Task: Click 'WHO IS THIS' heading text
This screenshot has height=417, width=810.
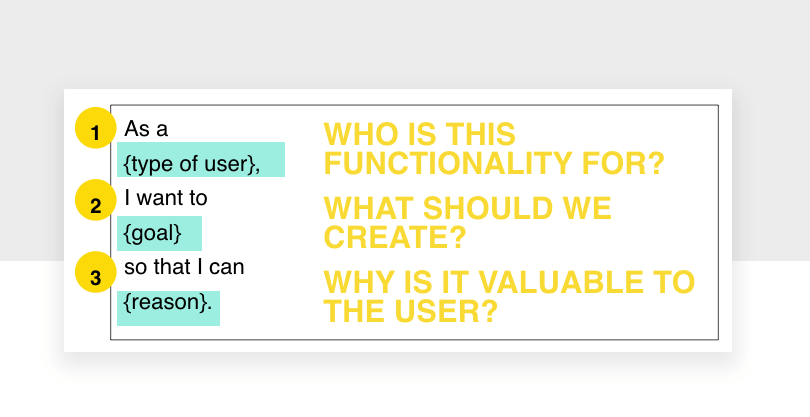Action: coord(419,134)
